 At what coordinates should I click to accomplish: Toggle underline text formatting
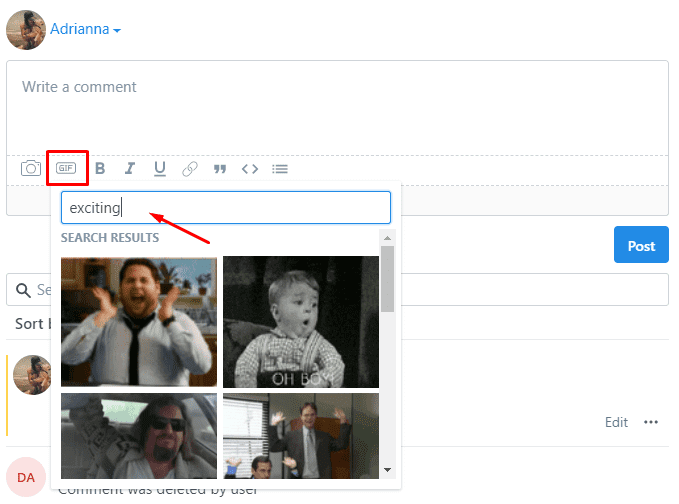click(159, 169)
